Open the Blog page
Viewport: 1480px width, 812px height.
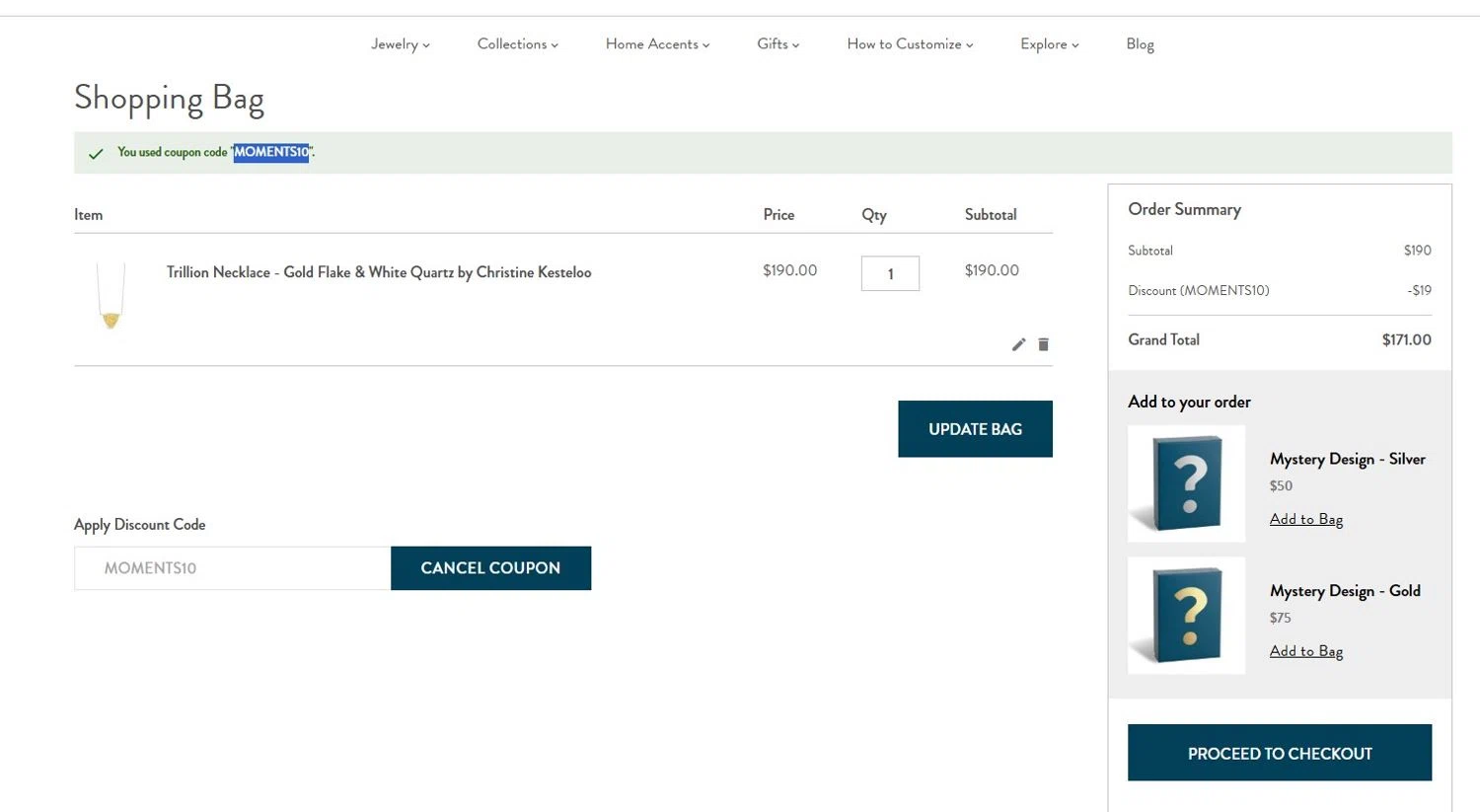tap(1140, 44)
